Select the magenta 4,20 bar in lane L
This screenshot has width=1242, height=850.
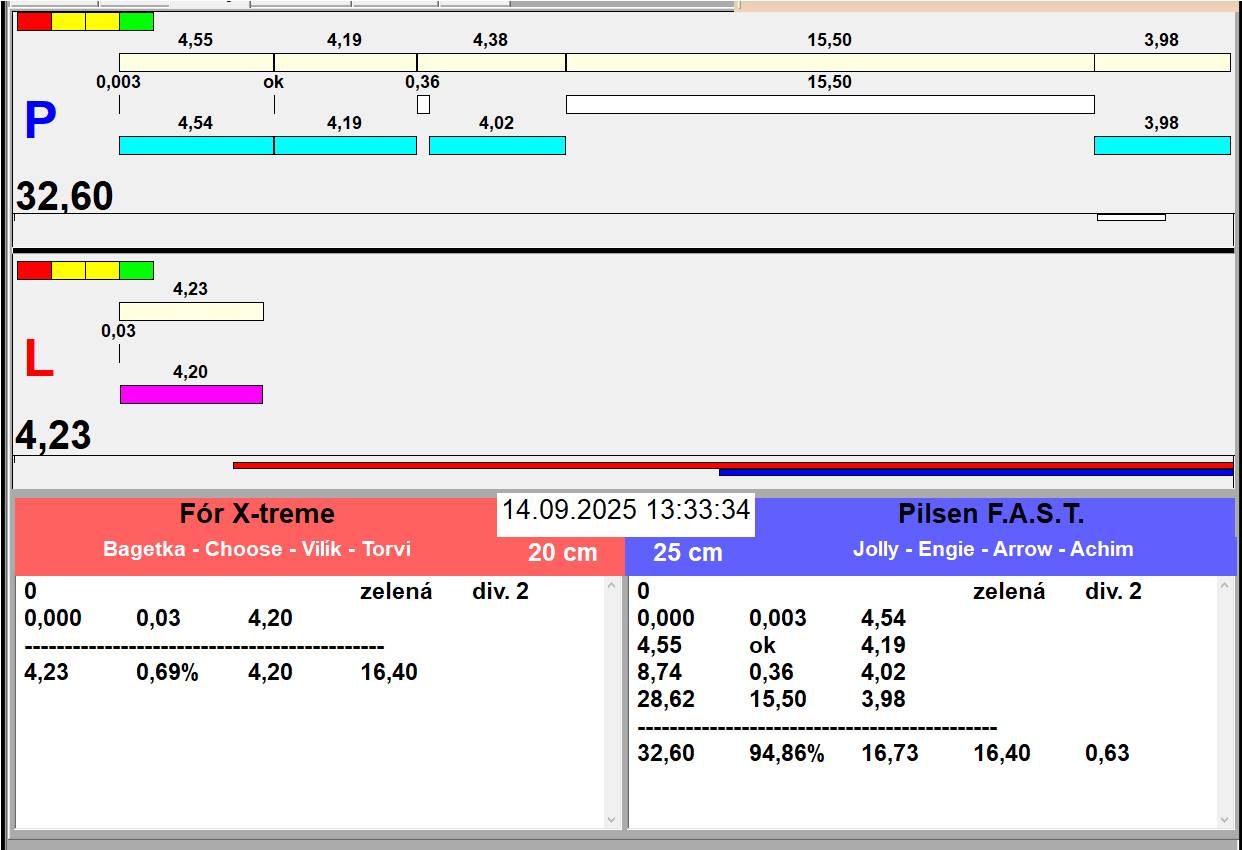[191, 394]
